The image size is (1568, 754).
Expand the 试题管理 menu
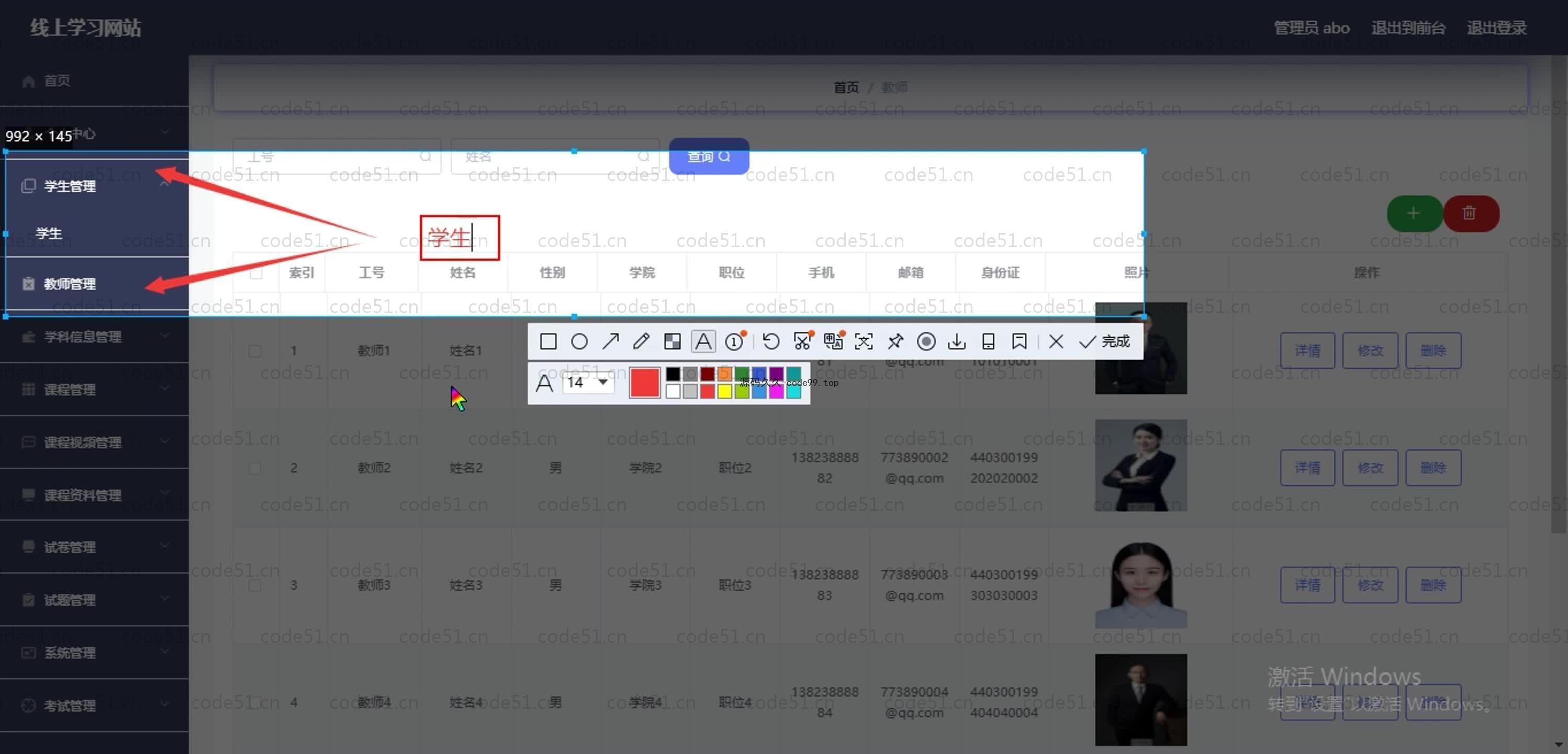coord(94,601)
